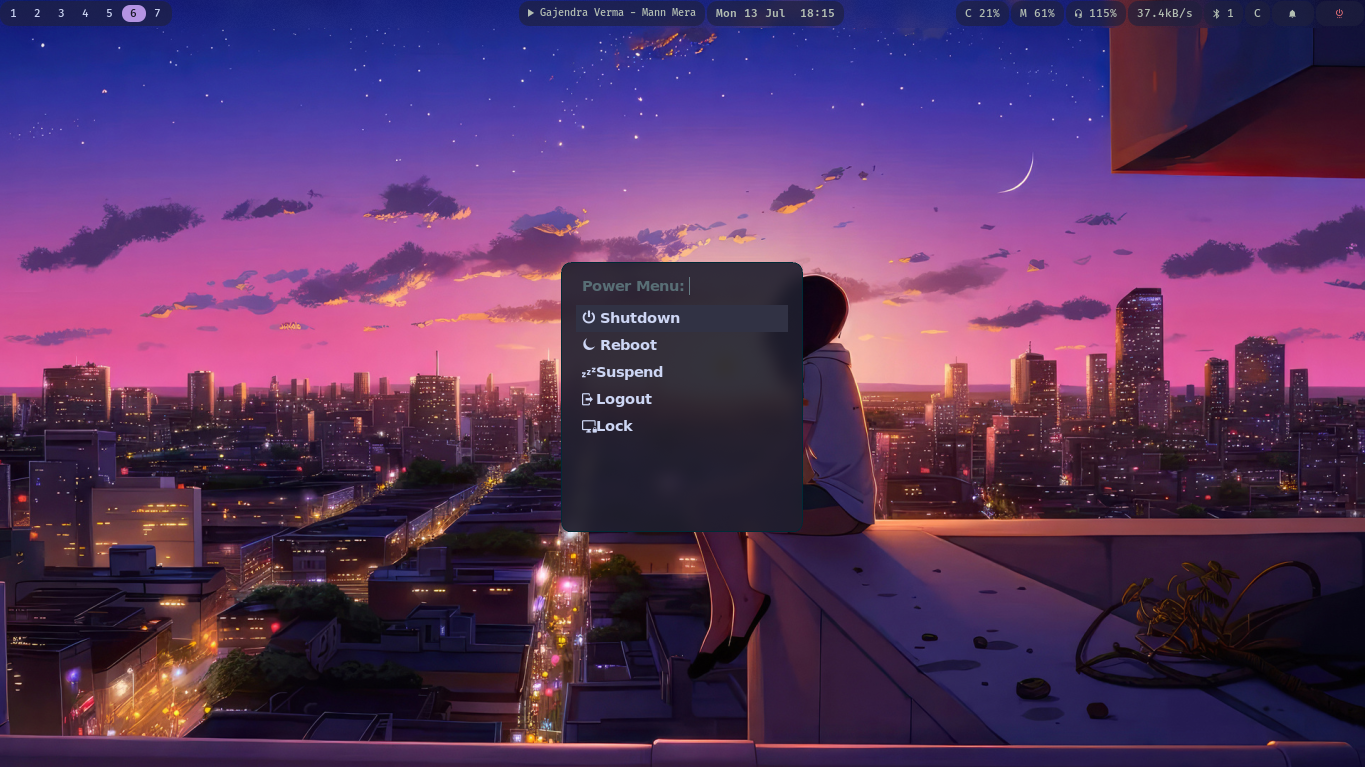Open the Mon 13 Jul date module
This screenshot has height=767, width=1365.
[x=751, y=13]
